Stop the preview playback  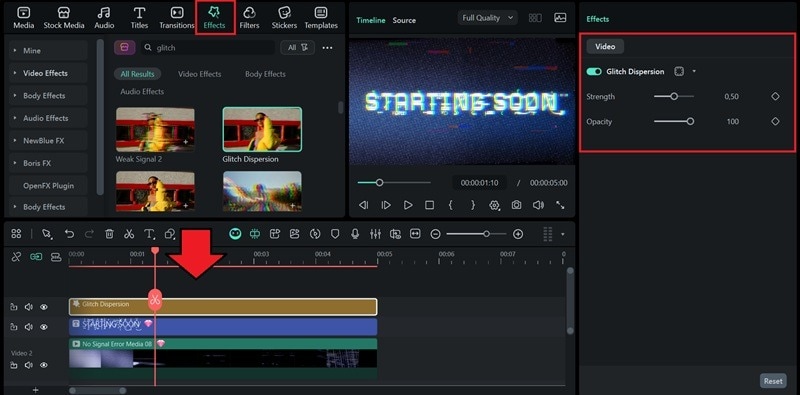pyautogui.click(x=430, y=205)
